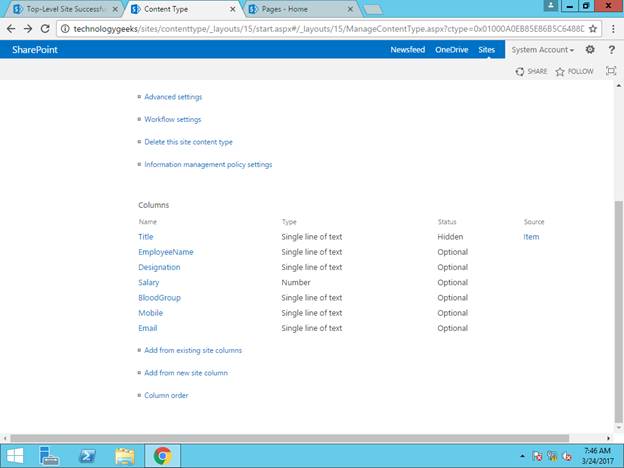
Task: Open the EmployeeName column
Action: click(166, 252)
